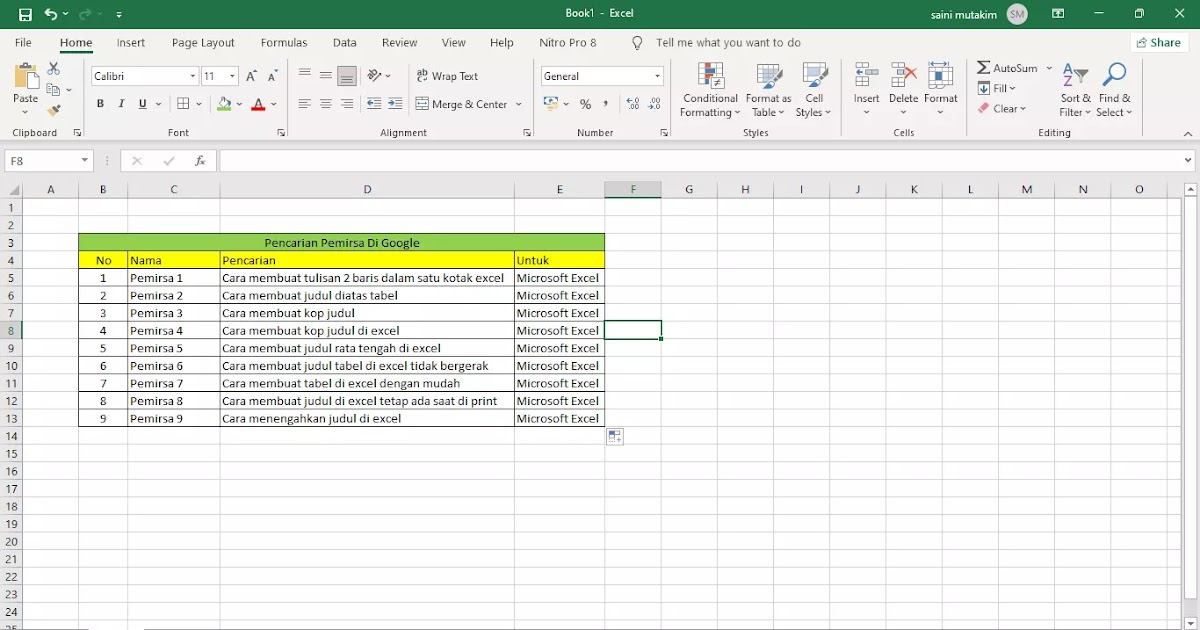Click the Tell me what you want search field
The image size is (1200, 630).
(728, 43)
